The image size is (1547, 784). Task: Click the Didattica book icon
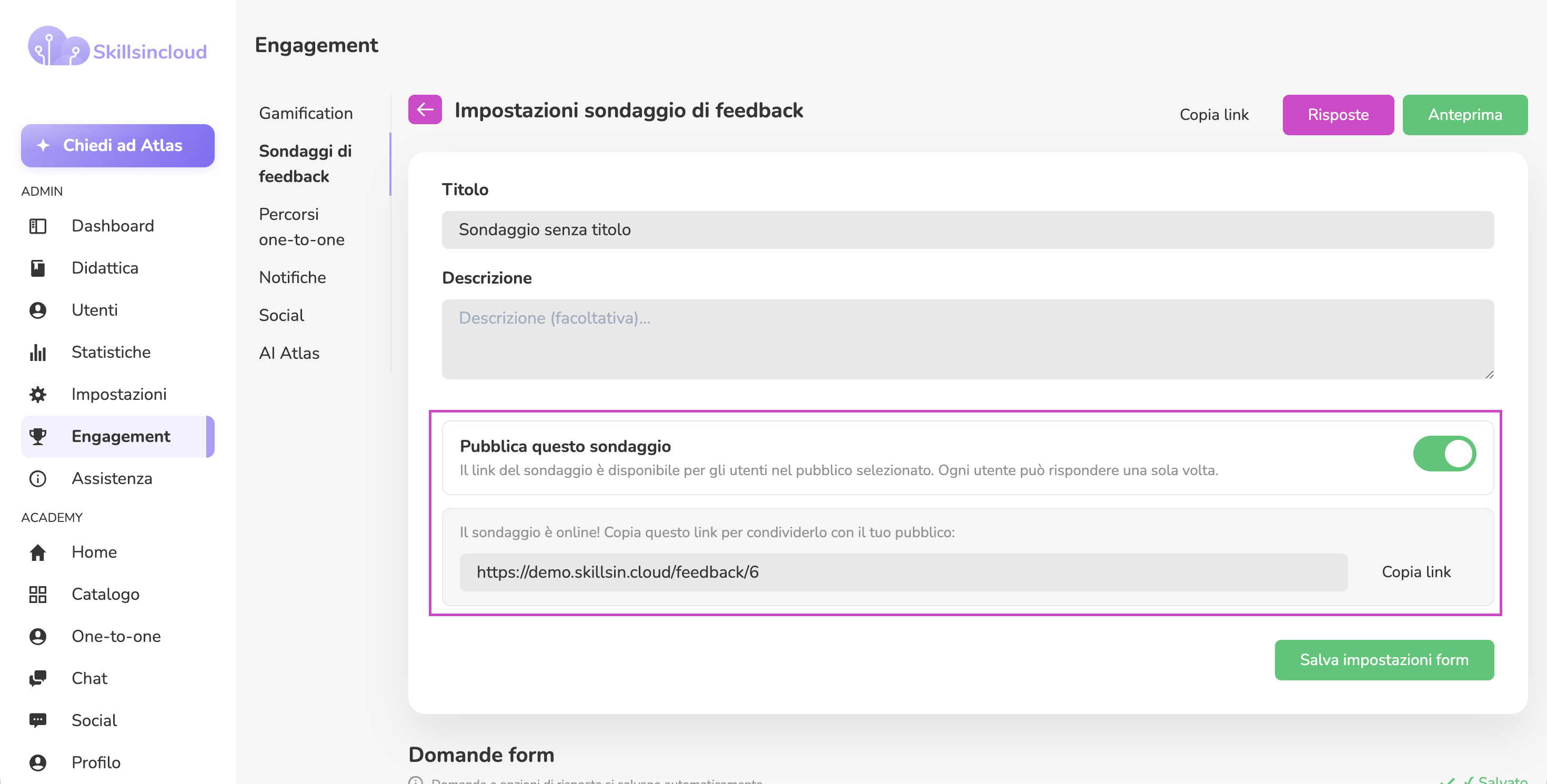click(x=38, y=268)
